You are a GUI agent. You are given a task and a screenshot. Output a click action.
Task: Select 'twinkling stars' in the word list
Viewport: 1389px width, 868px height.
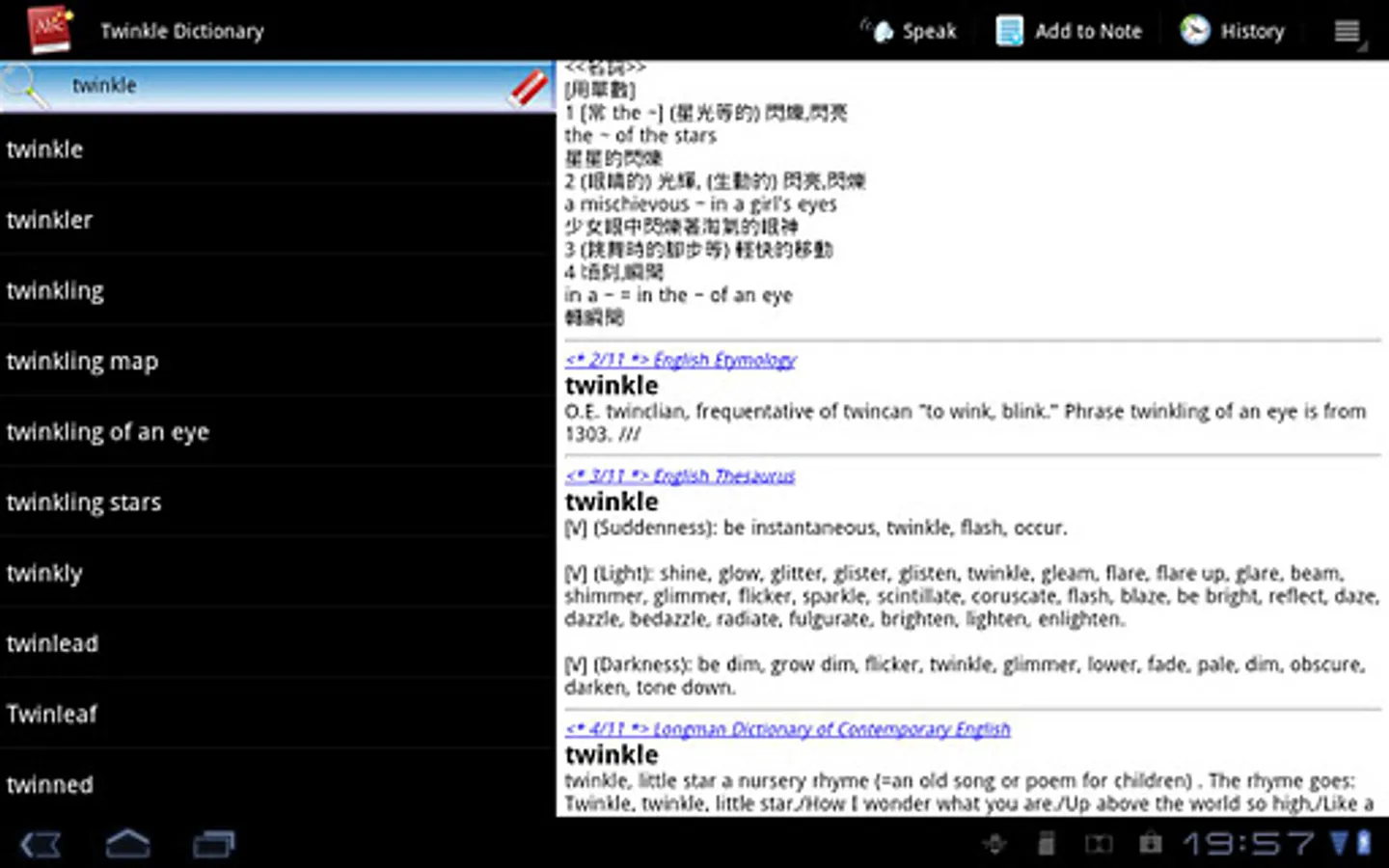277,502
